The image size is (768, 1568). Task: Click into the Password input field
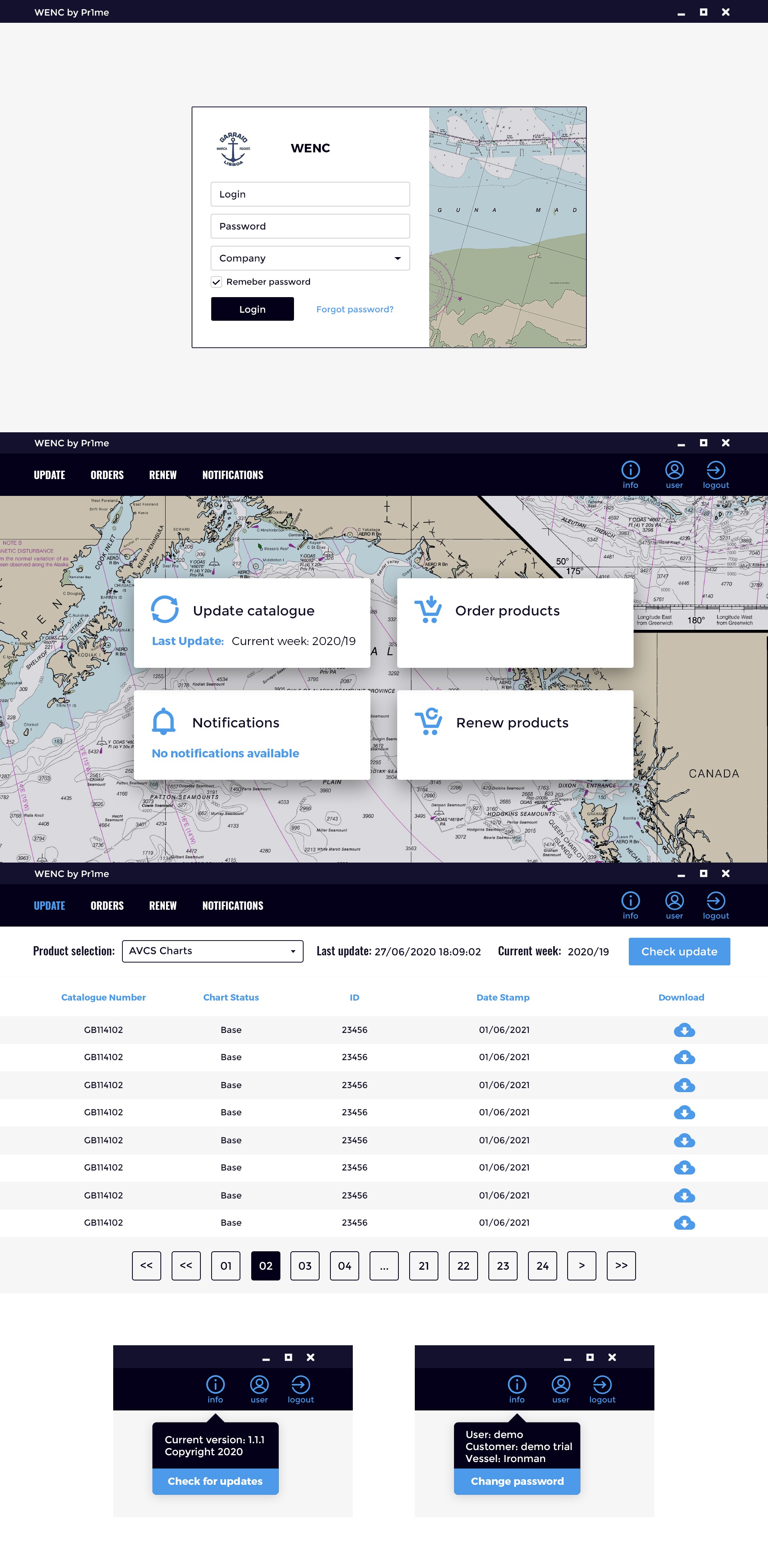click(310, 226)
